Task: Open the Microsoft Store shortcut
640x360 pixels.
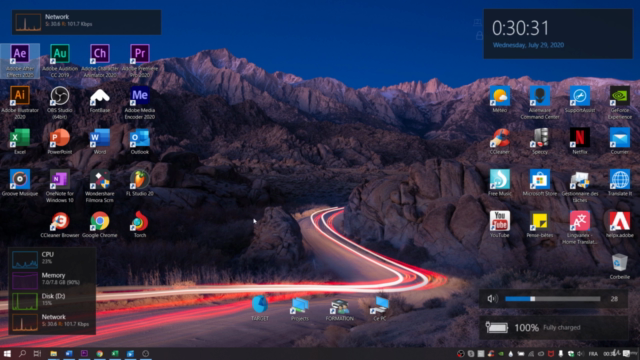Action: pyautogui.click(x=540, y=182)
